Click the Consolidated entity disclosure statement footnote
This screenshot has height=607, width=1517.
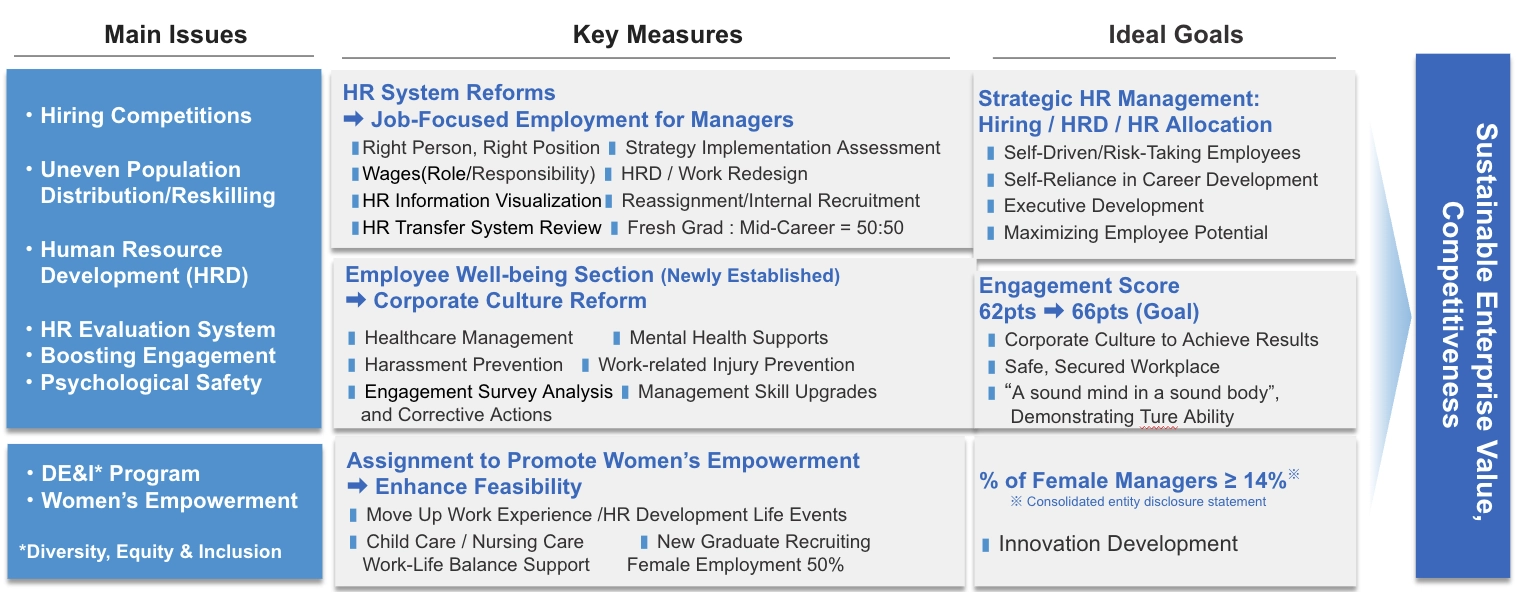(x=1138, y=502)
